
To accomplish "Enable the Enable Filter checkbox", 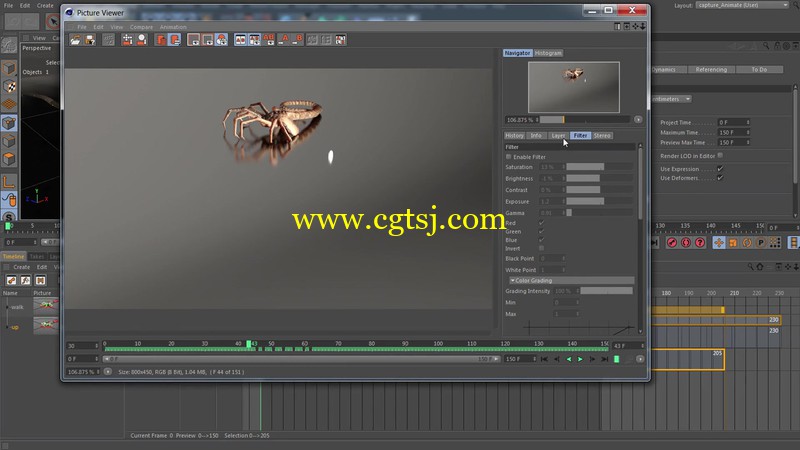I will pos(508,157).
